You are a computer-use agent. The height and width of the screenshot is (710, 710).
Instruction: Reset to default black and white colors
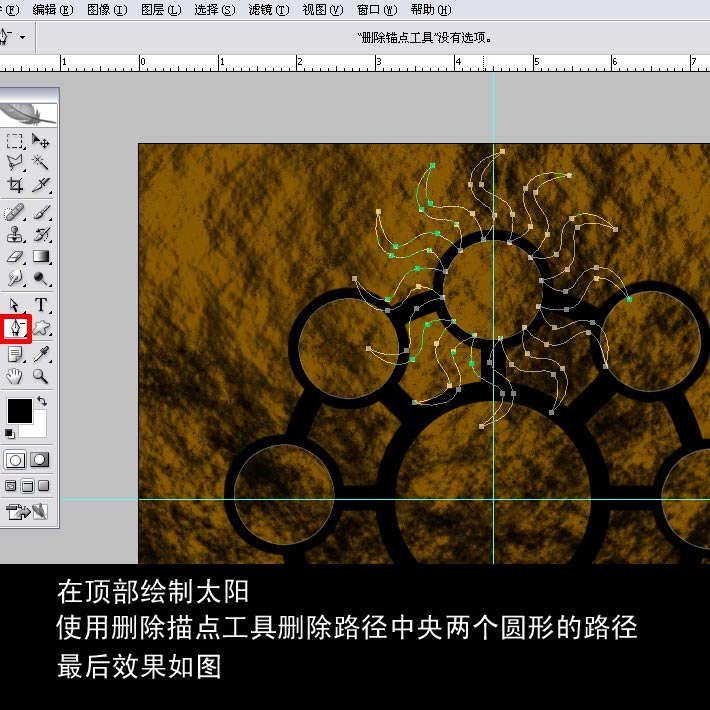coord(10,433)
